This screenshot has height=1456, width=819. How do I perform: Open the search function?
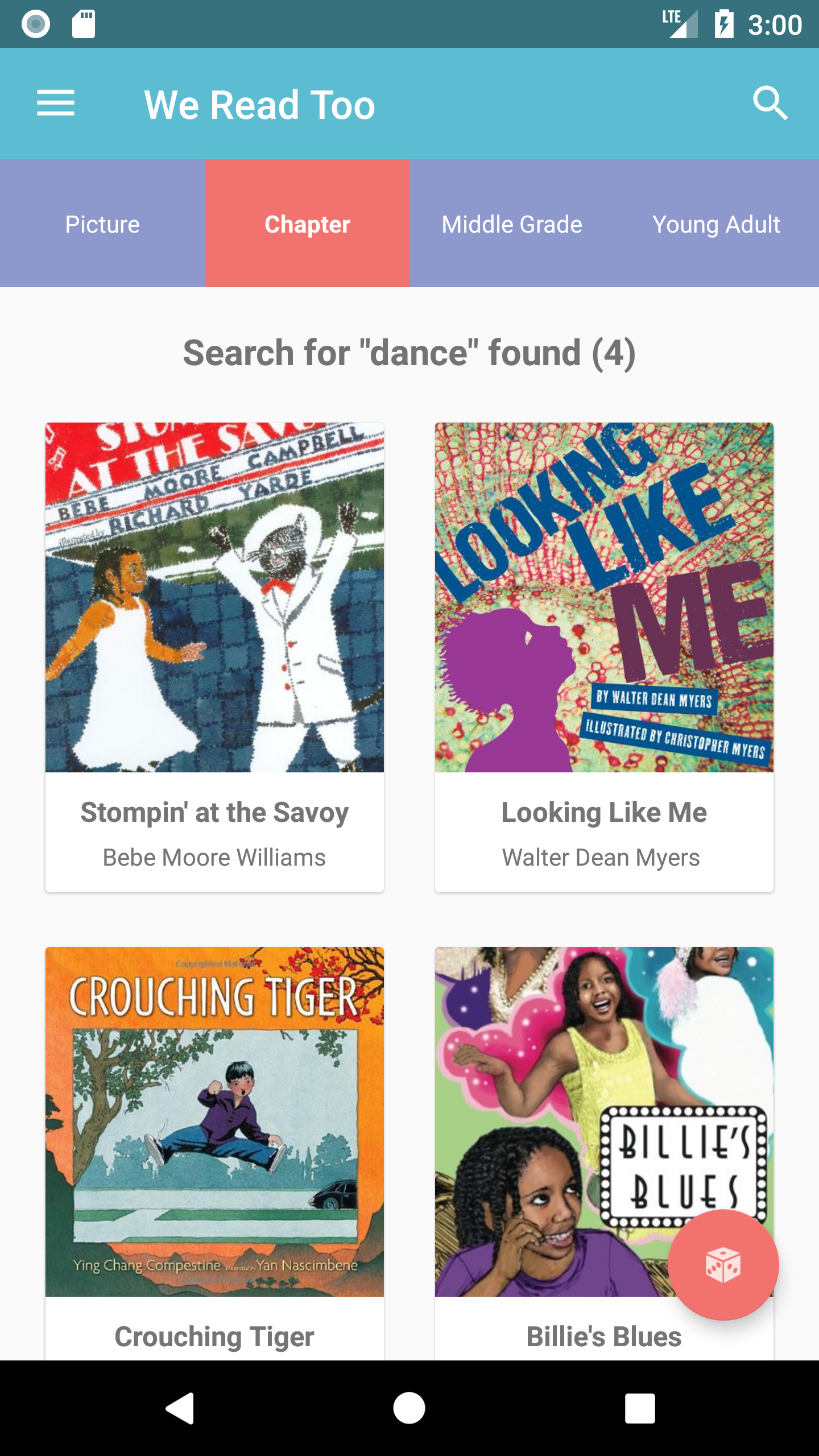[x=771, y=104]
